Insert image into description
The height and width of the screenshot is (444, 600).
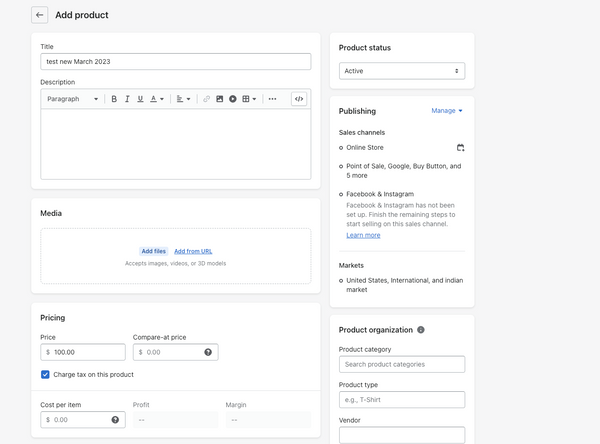click(x=220, y=99)
